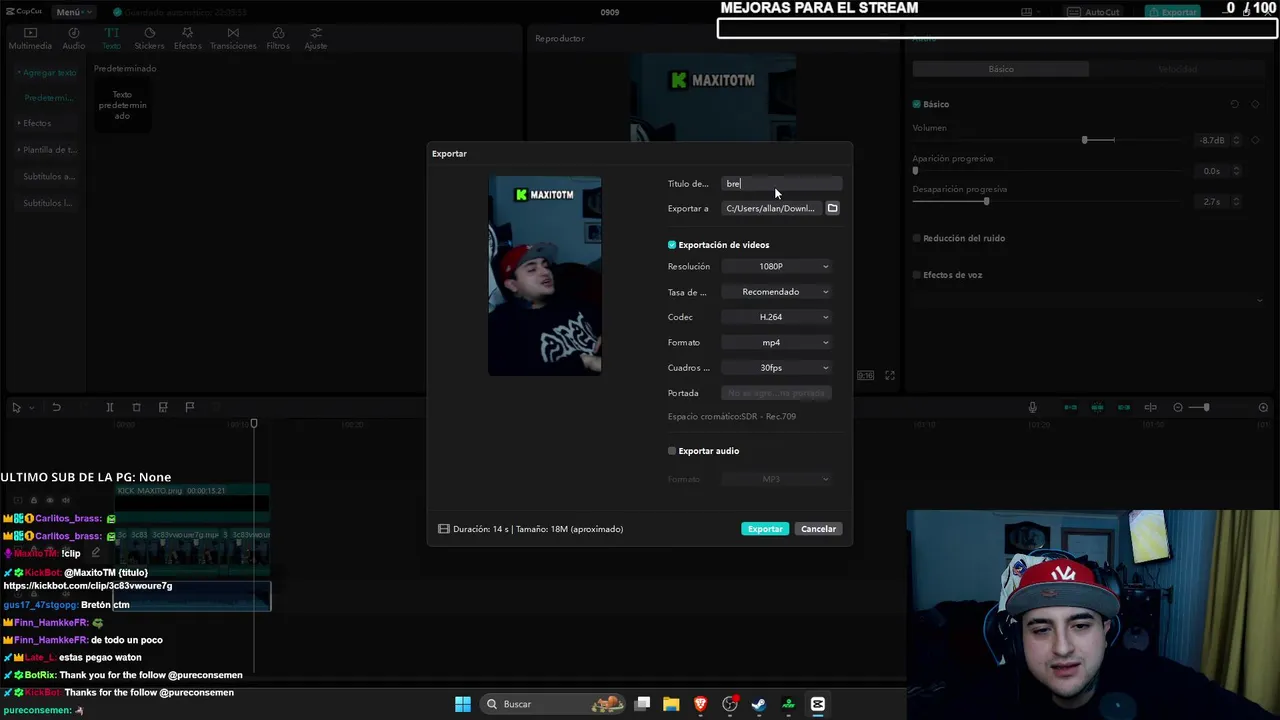Image resolution: width=1280 pixels, height=720 pixels.
Task: Open the Stickers tab
Action: (x=149, y=39)
